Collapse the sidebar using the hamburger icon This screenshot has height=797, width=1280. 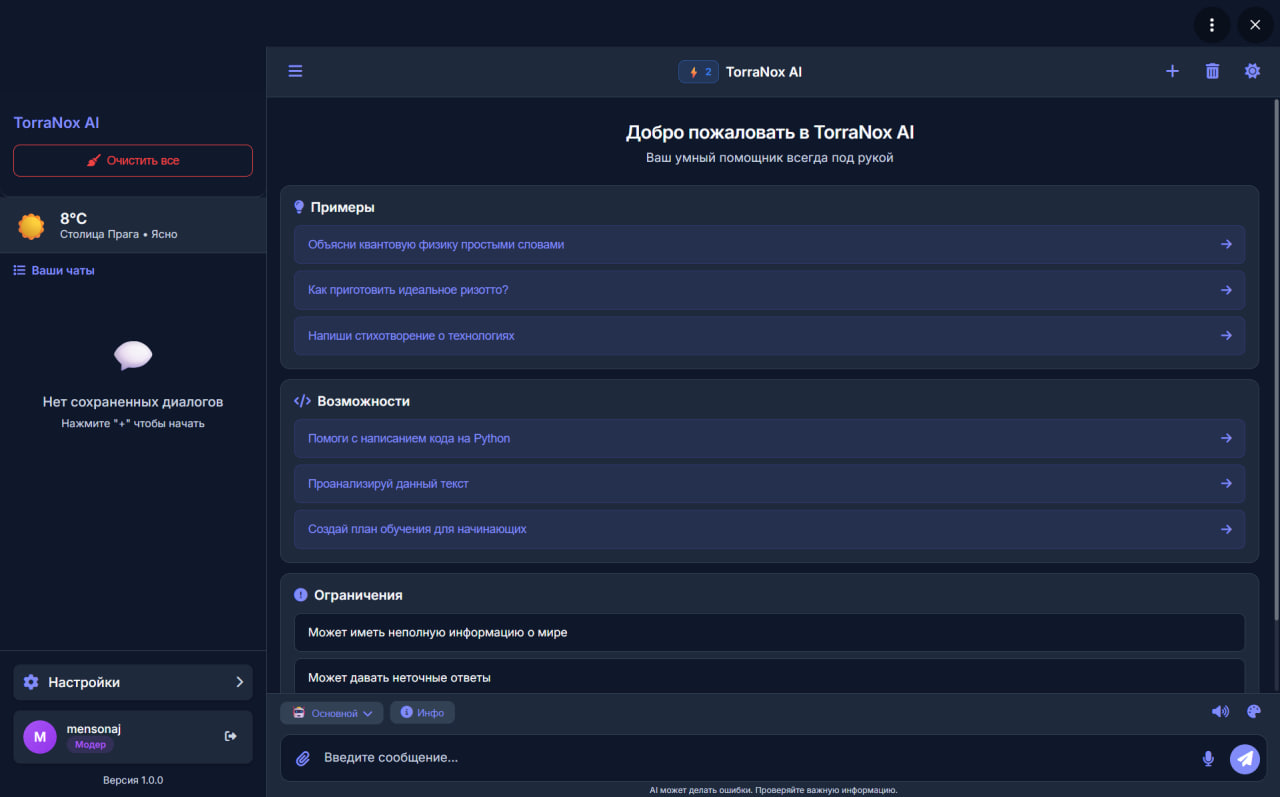tap(295, 71)
